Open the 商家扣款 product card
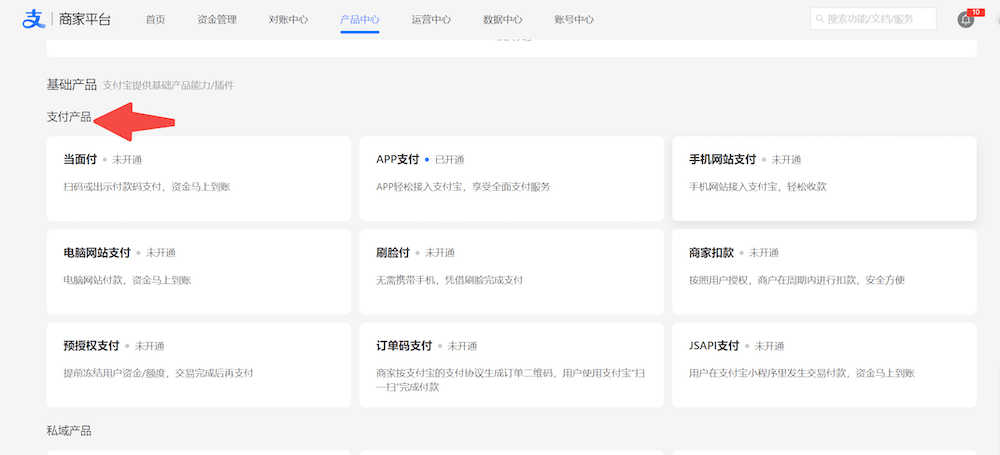 coord(824,271)
